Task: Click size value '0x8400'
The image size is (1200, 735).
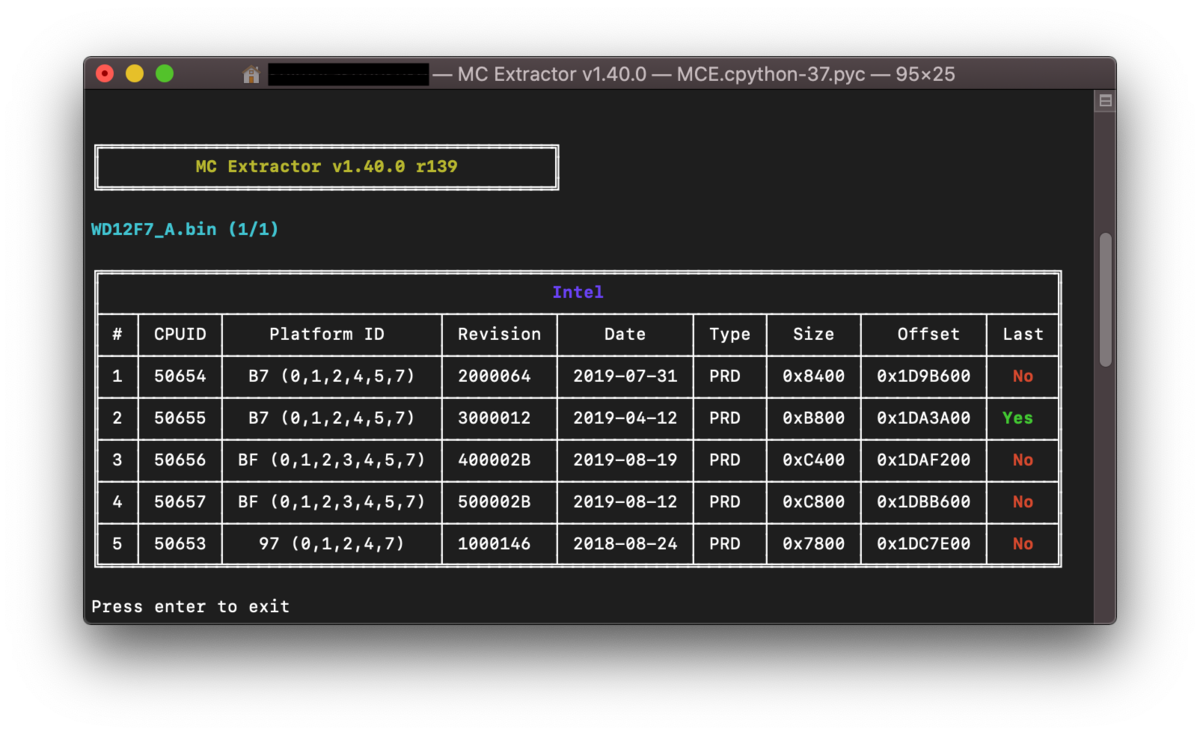Action: click(x=814, y=376)
